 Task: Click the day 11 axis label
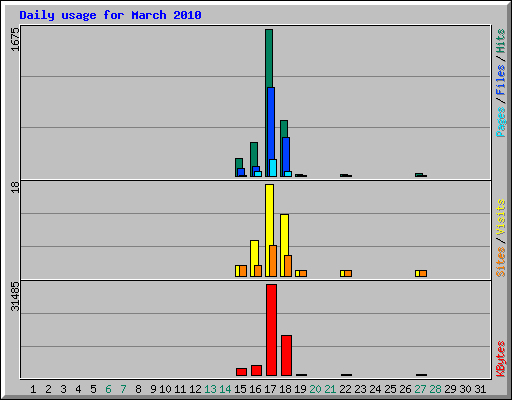180,389
